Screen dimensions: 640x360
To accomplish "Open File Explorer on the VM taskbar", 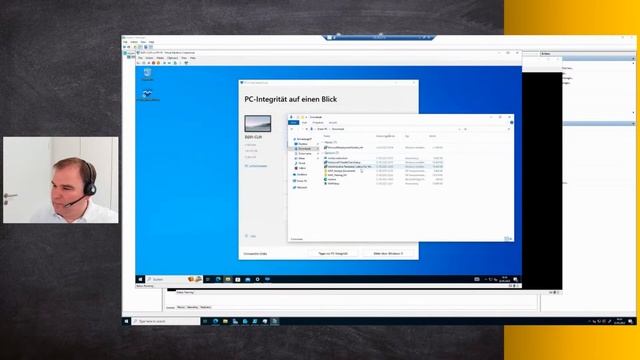I will 228,279.
